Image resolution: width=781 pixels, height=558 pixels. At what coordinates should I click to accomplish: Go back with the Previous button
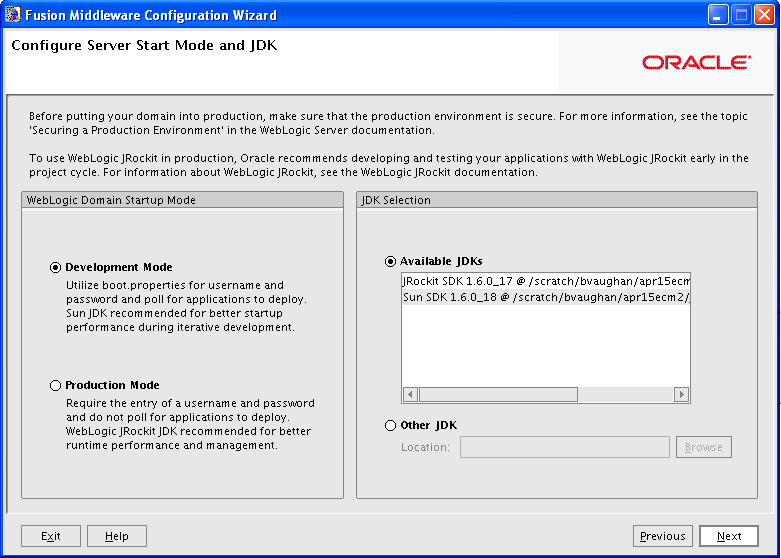pyautogui.click(x=663, y=536)
